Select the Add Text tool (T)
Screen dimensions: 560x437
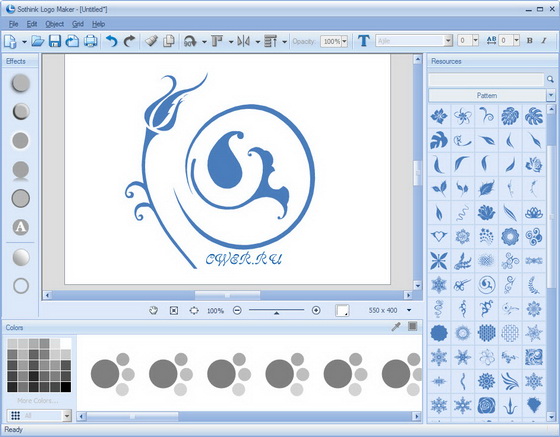pos(364,41)
